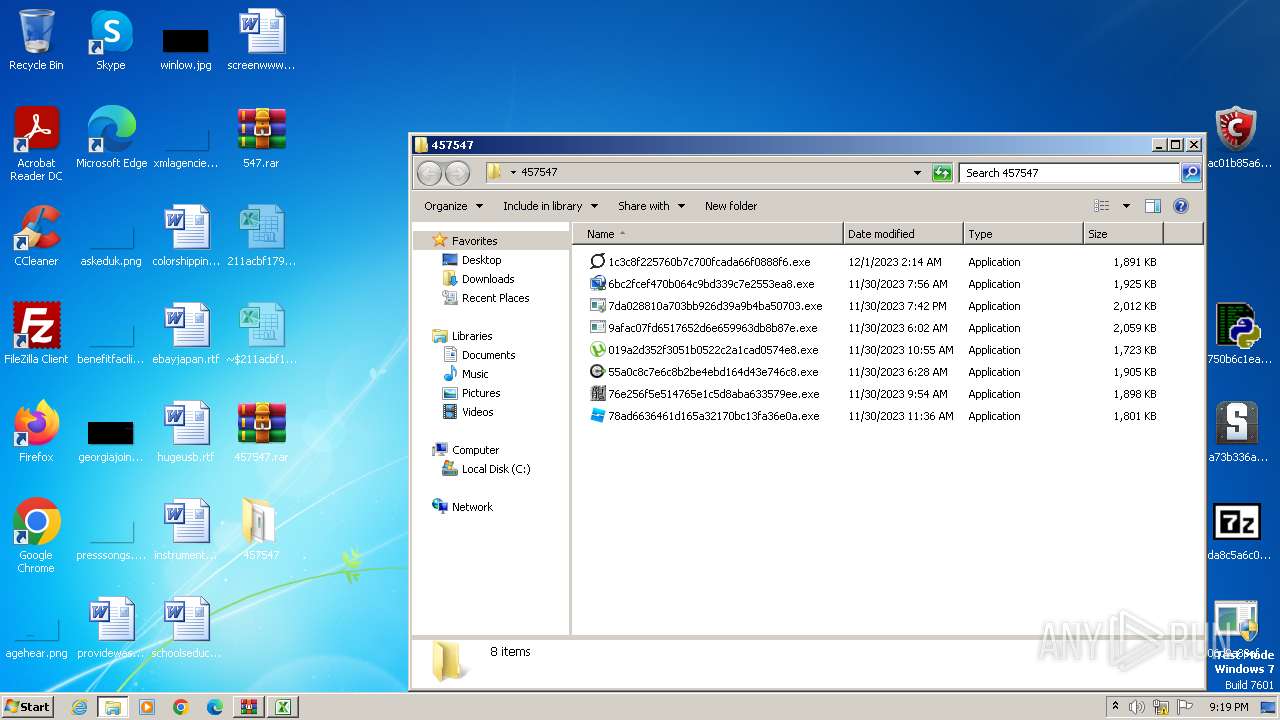The height and width of the screenshot is (720, 1280).
Task: Open Internet Explorer from taskbar
Action: pos(79,707)
